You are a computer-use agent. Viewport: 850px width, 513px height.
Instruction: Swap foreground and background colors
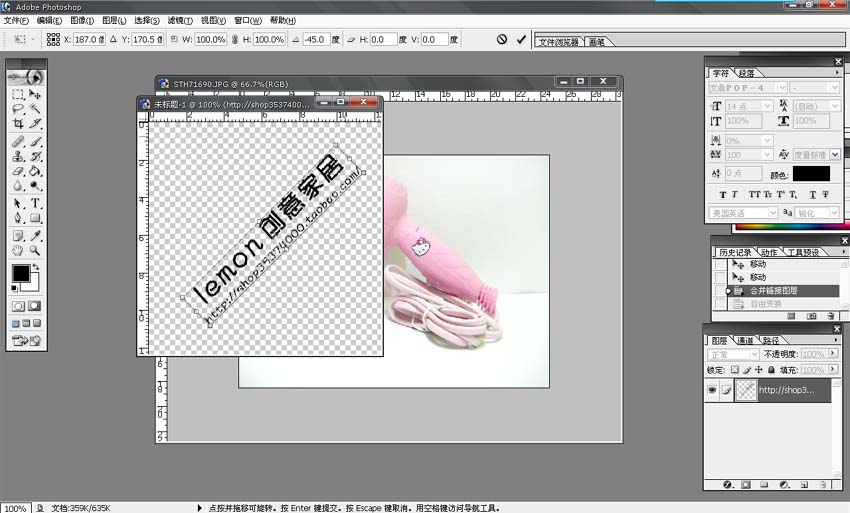tap(36, 267)
